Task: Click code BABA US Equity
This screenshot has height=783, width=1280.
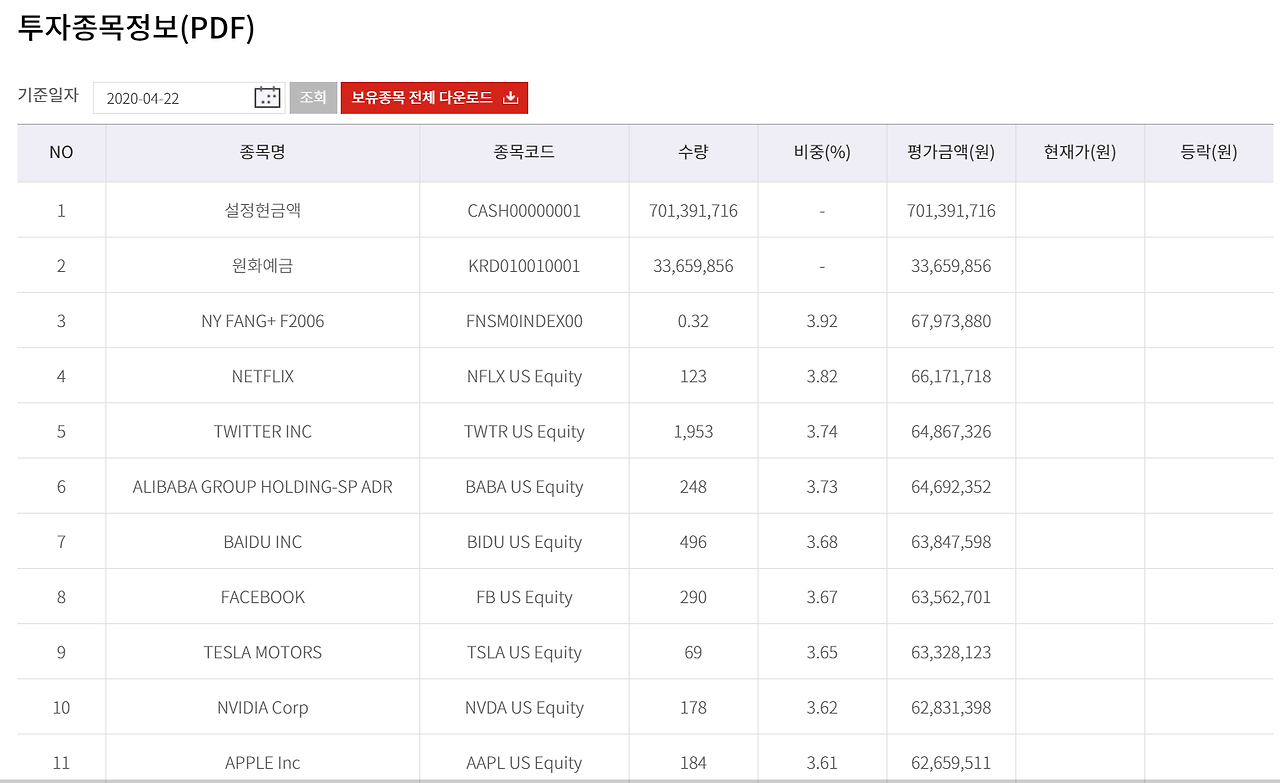Action: [524, 487]
